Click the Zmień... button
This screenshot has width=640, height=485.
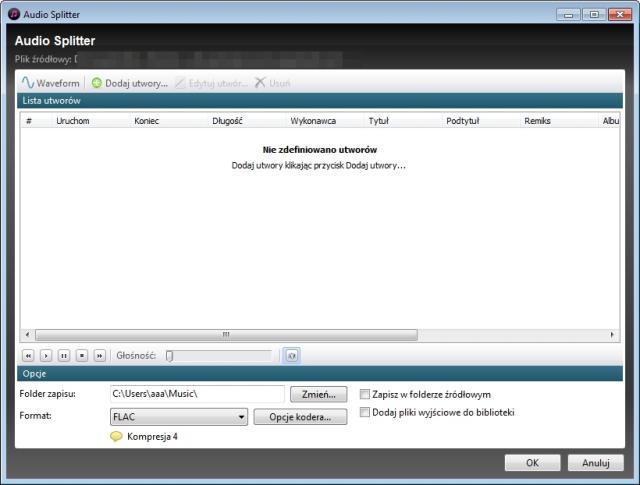[x=319, y=394]
